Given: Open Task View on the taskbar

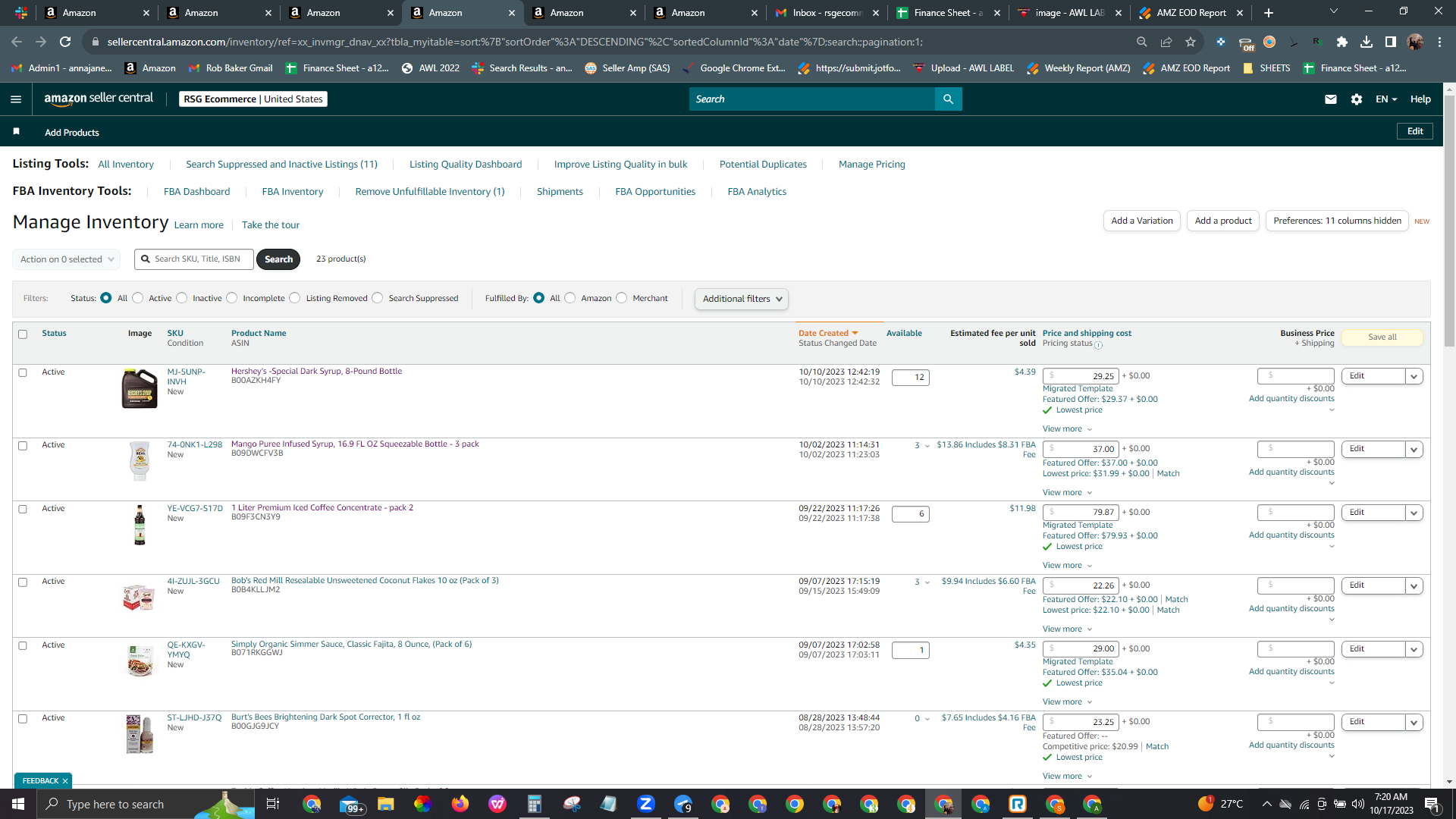Looking at the screenshot, I should (273, 804).
